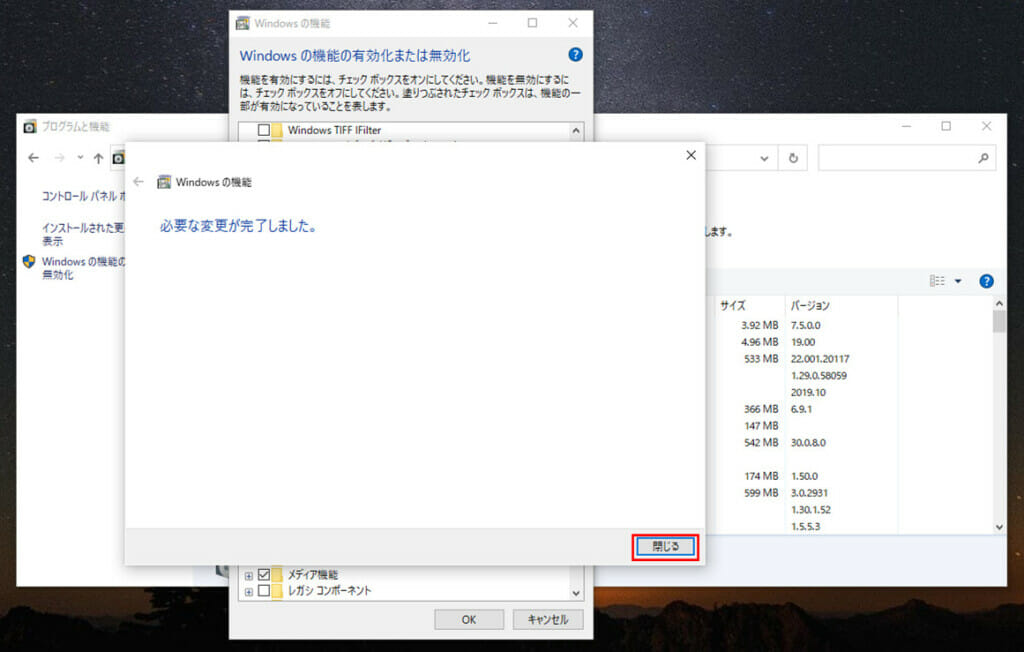Click the help icon in the Windows の機能 title bar

[573, 55]
